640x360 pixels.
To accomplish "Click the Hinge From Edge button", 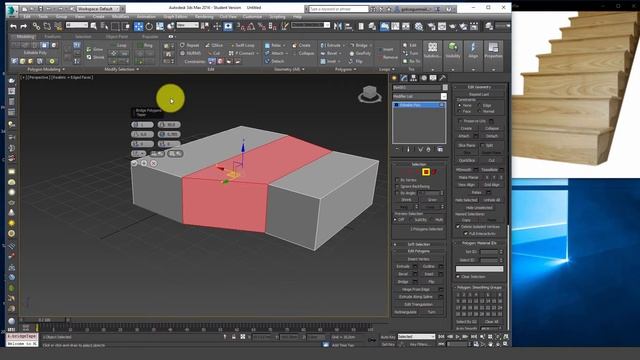I will coord(416,289).
